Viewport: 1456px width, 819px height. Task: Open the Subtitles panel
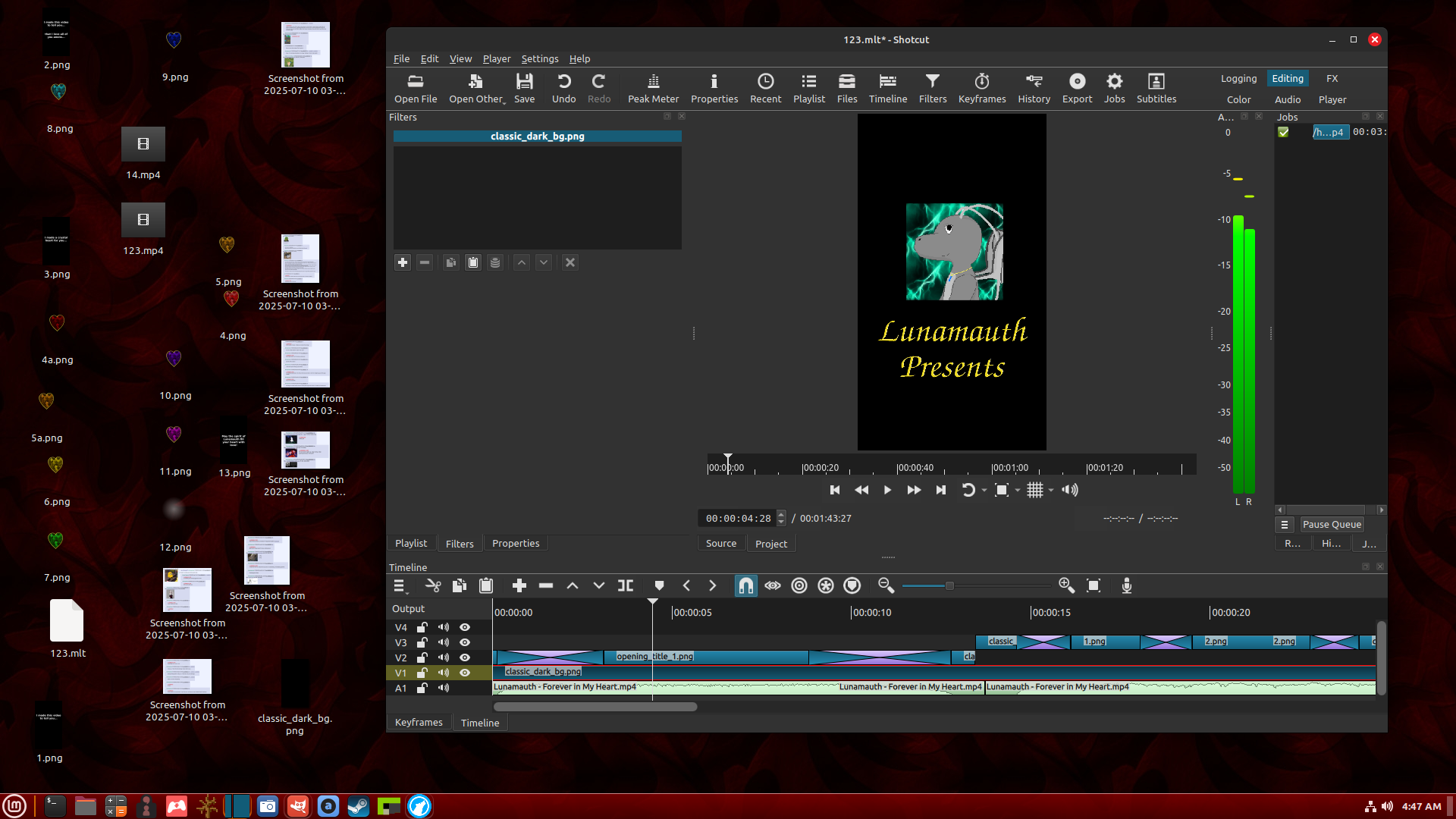(x=1156, y=89)
